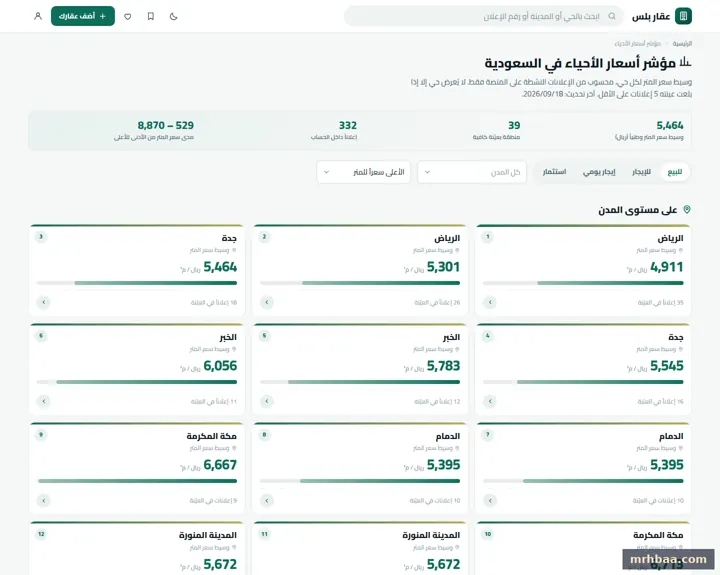Image resolution: width=720 pixels, height=575 pixels.
Task: Open the user account icon
Action: (38, 16)
